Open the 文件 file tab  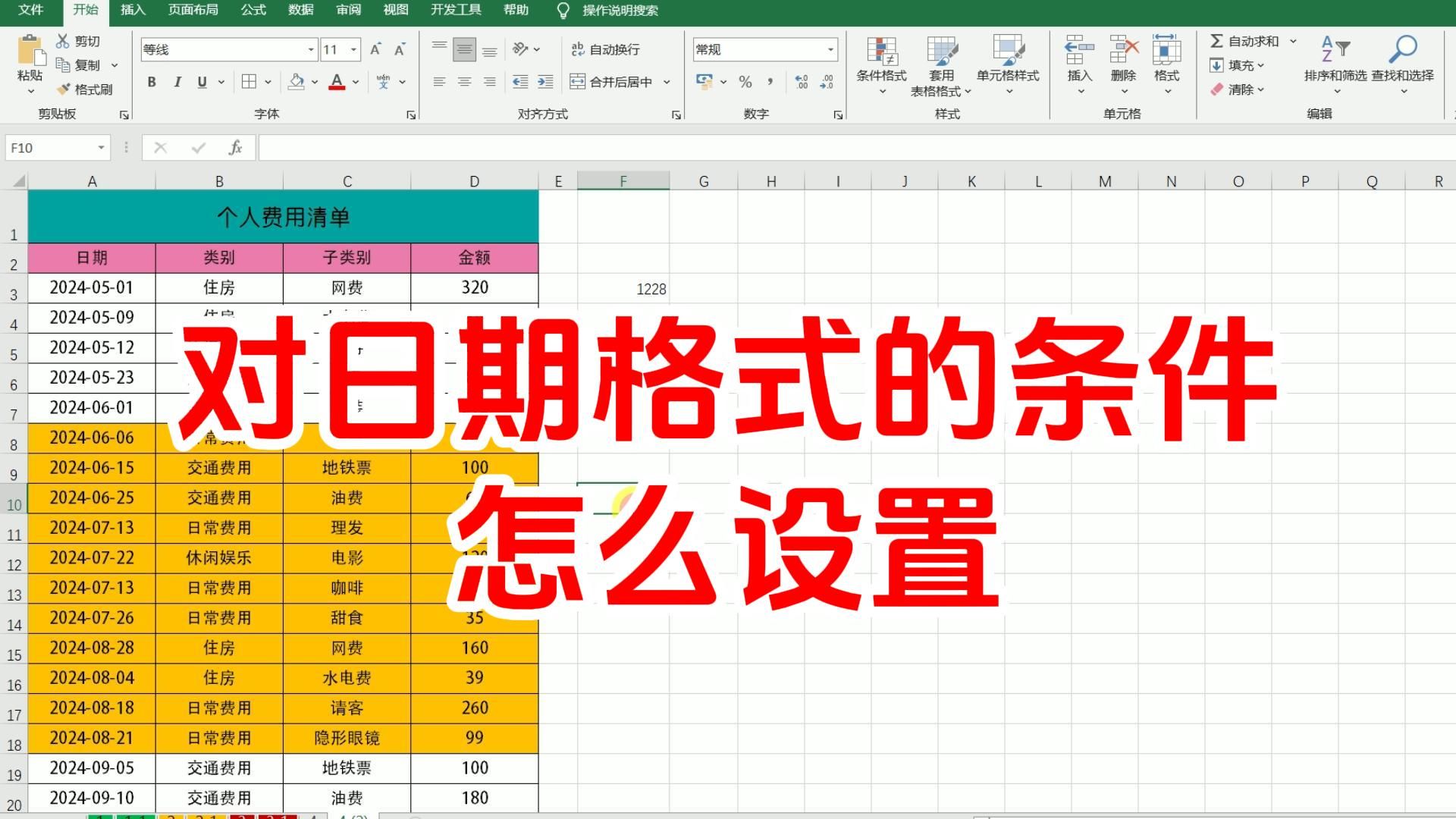pyautogui.click(x=30, y=10)
